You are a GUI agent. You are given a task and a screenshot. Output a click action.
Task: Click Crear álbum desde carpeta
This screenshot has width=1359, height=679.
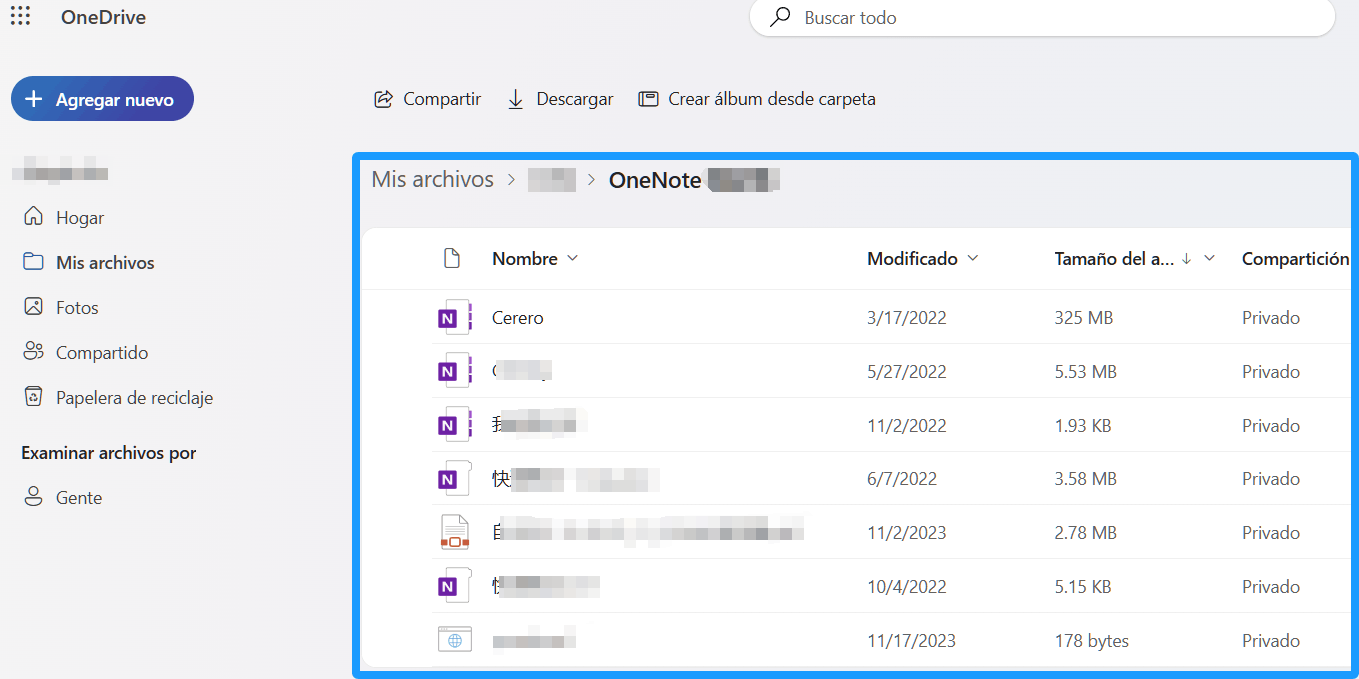pos(757,99)
